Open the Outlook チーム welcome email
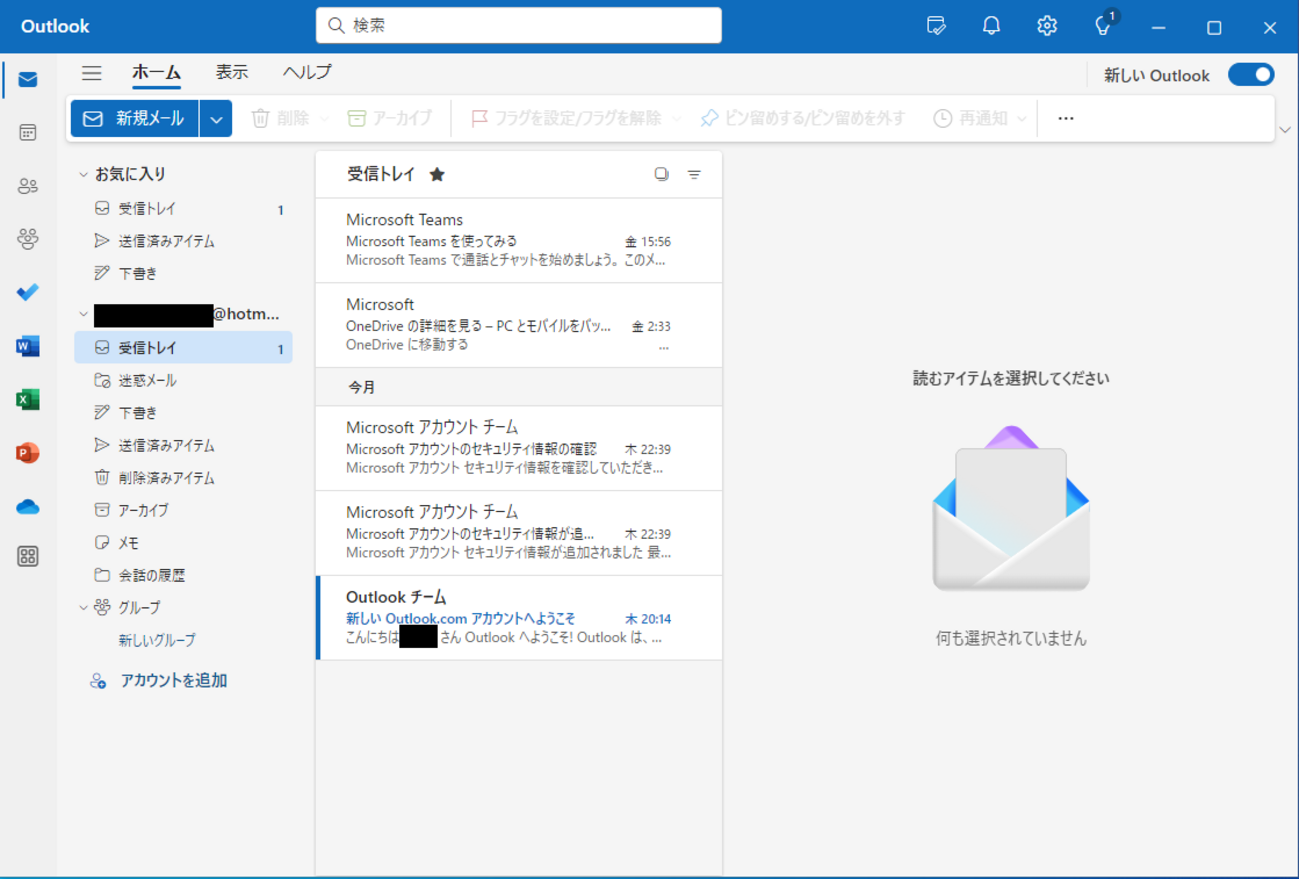 (x=519, y=617)
